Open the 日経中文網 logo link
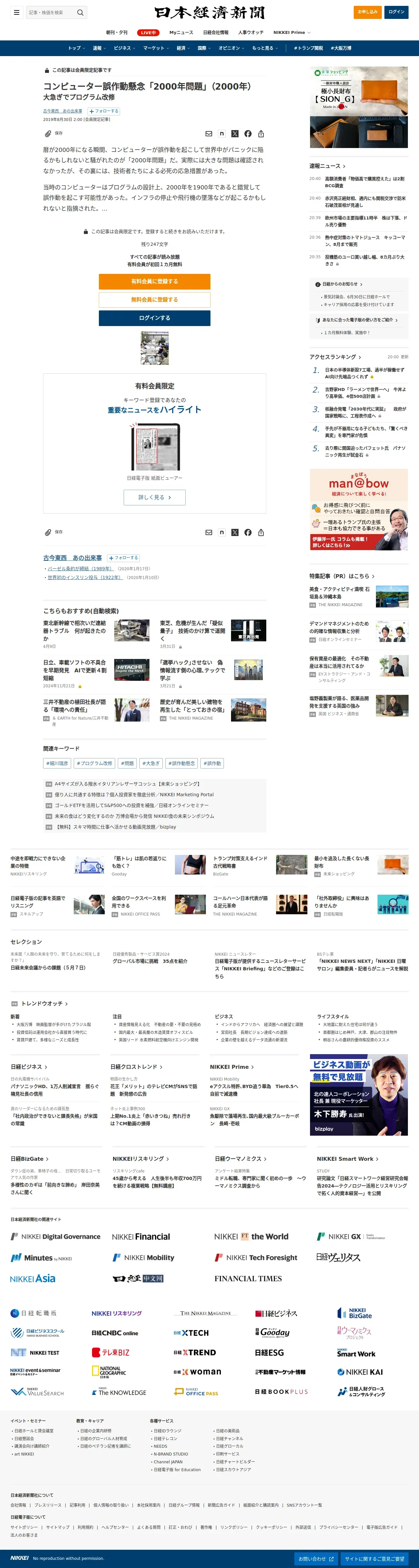The width and height of the screenshot is (419, 1568). [138, 1279]
